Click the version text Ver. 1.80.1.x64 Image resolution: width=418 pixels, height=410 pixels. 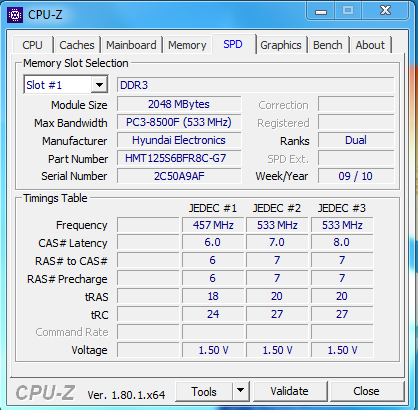126,395
